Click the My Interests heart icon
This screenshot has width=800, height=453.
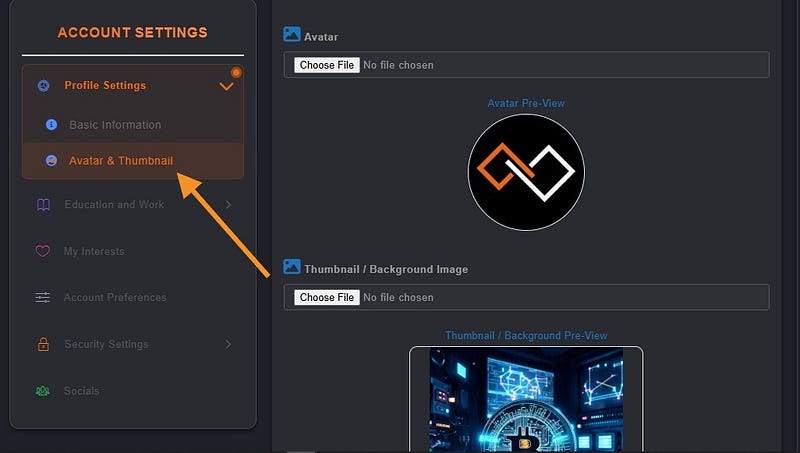(x=43, y=251)
